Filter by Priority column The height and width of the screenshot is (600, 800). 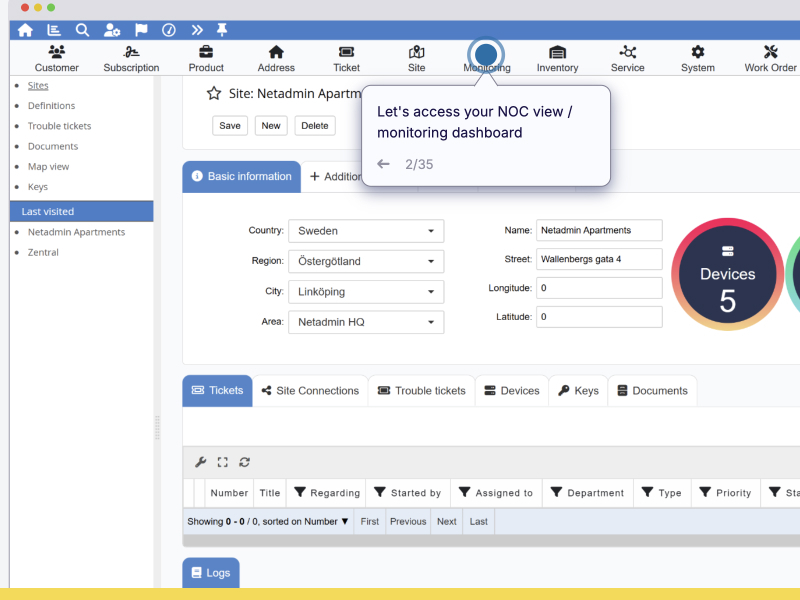(705, 492)
